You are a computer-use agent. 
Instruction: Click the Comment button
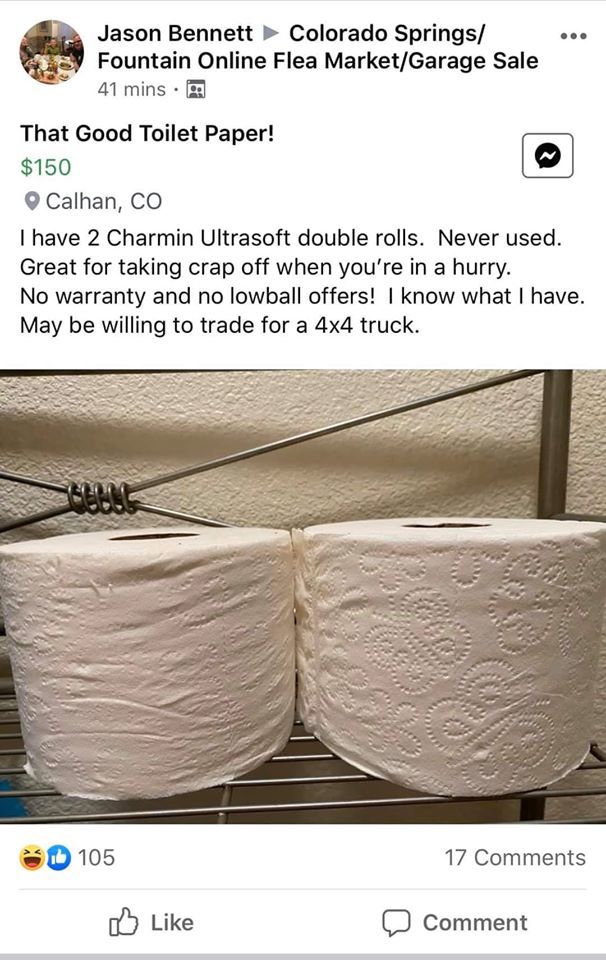click(455, 922)
